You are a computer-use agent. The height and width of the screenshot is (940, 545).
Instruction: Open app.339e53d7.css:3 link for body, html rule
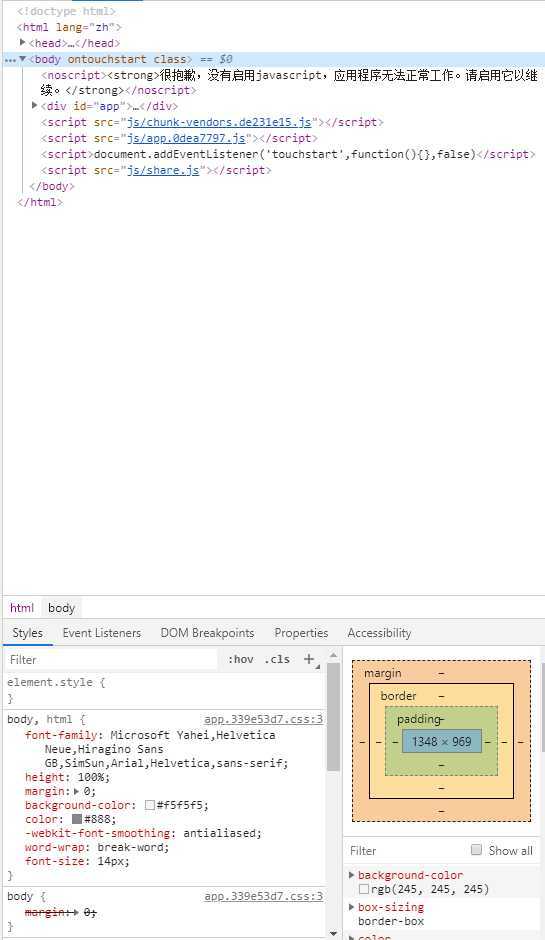tap(263, 719)
